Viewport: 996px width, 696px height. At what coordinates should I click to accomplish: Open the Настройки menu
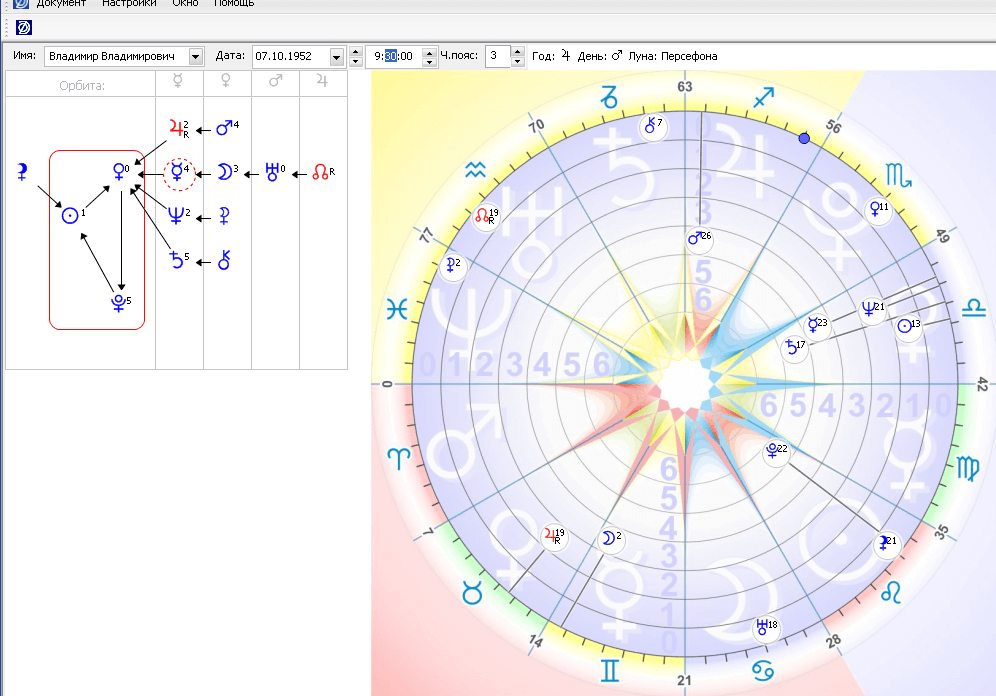click(x=129, y=3)
